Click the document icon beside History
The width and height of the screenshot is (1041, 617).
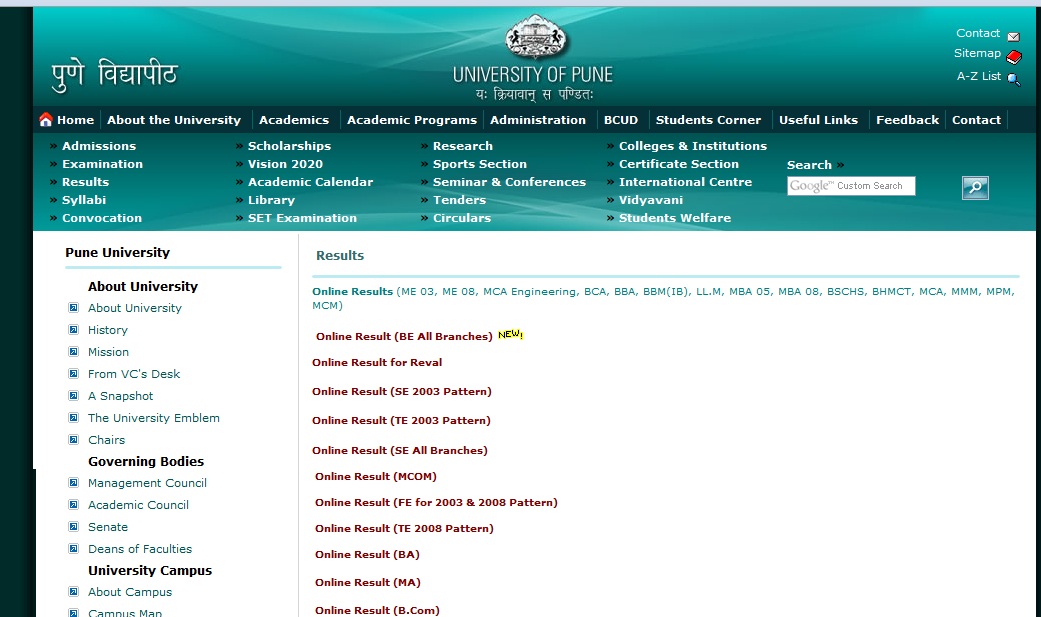point(73,330)
